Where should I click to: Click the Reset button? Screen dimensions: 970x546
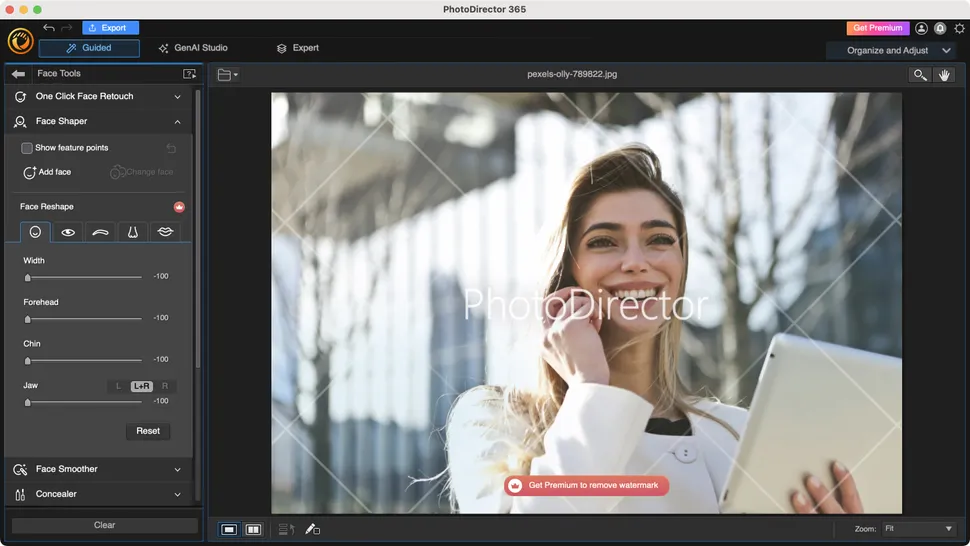pyautogui.click(x=148, y=431)
